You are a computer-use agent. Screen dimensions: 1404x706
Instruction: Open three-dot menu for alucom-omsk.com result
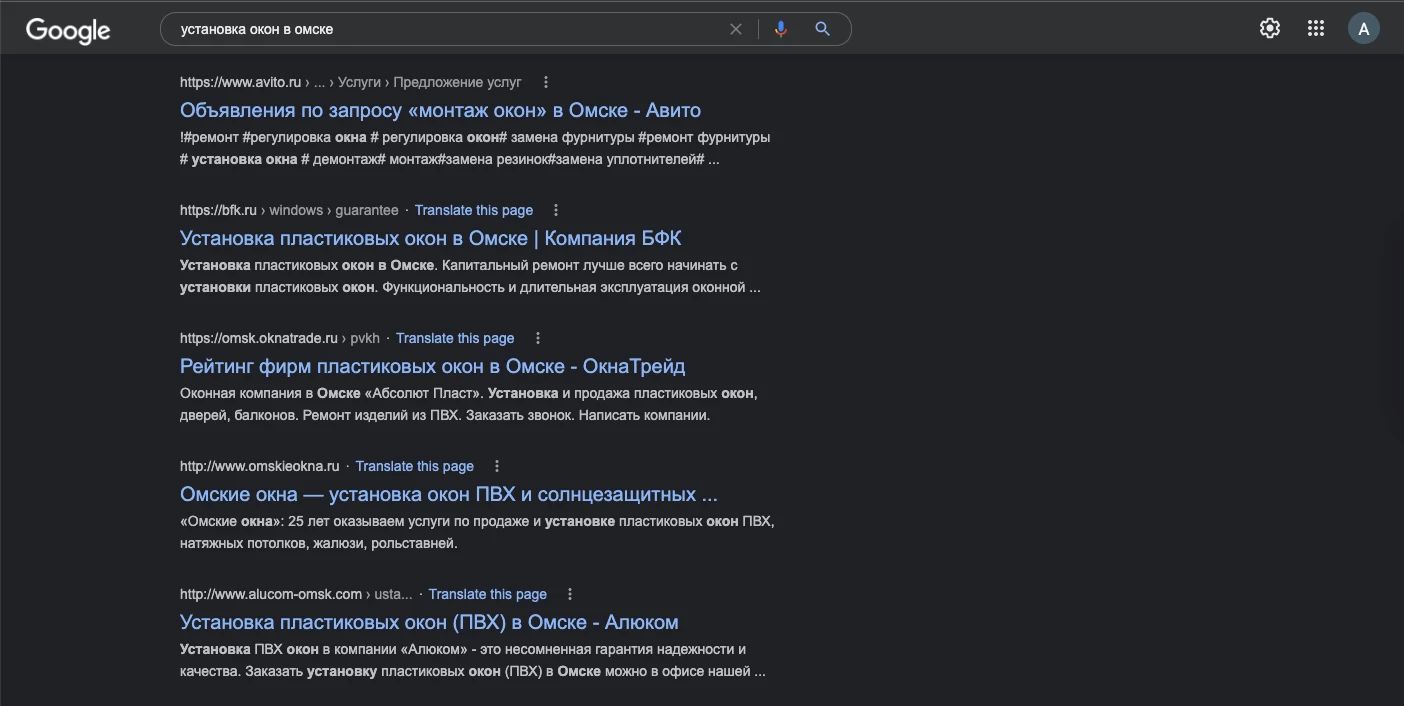[570, 594]
